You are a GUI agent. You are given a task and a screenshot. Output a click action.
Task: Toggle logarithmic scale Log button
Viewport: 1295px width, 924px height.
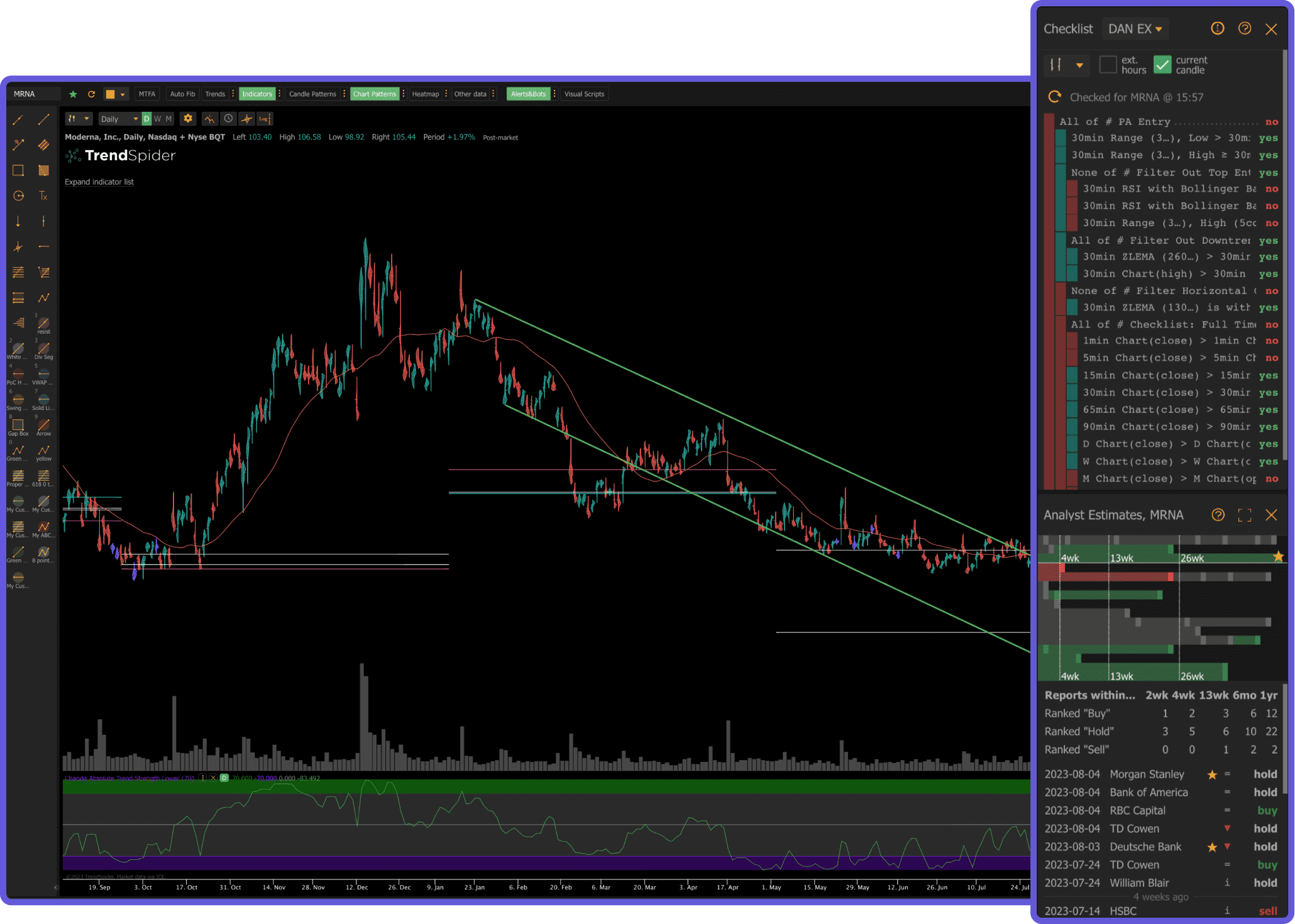(x=265, y=119)
